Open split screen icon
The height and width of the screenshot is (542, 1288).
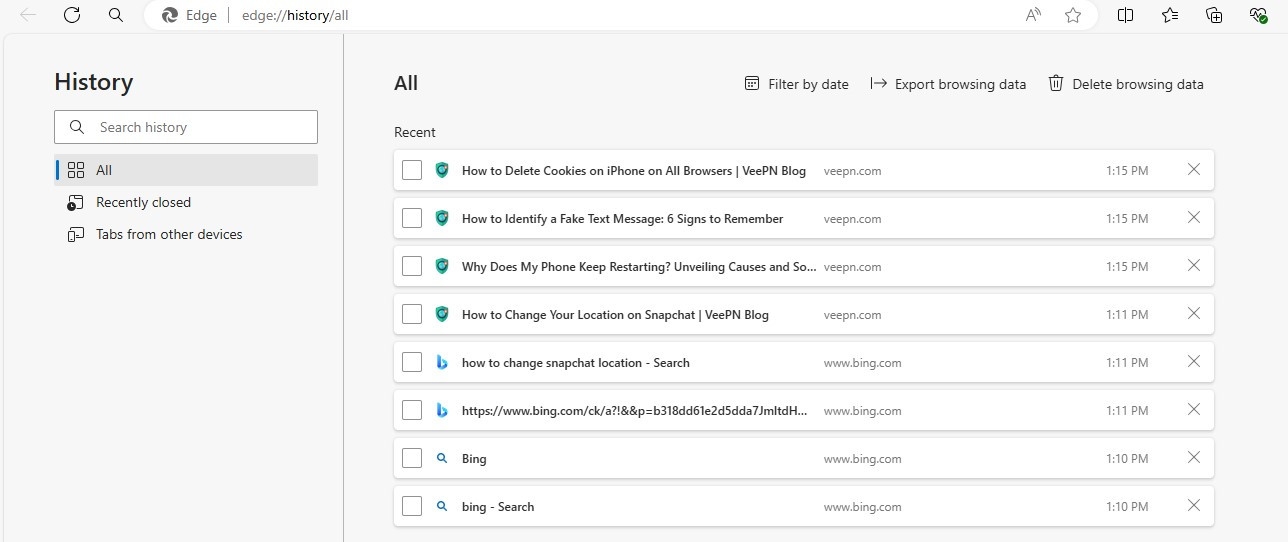[x=1125, y=15]
